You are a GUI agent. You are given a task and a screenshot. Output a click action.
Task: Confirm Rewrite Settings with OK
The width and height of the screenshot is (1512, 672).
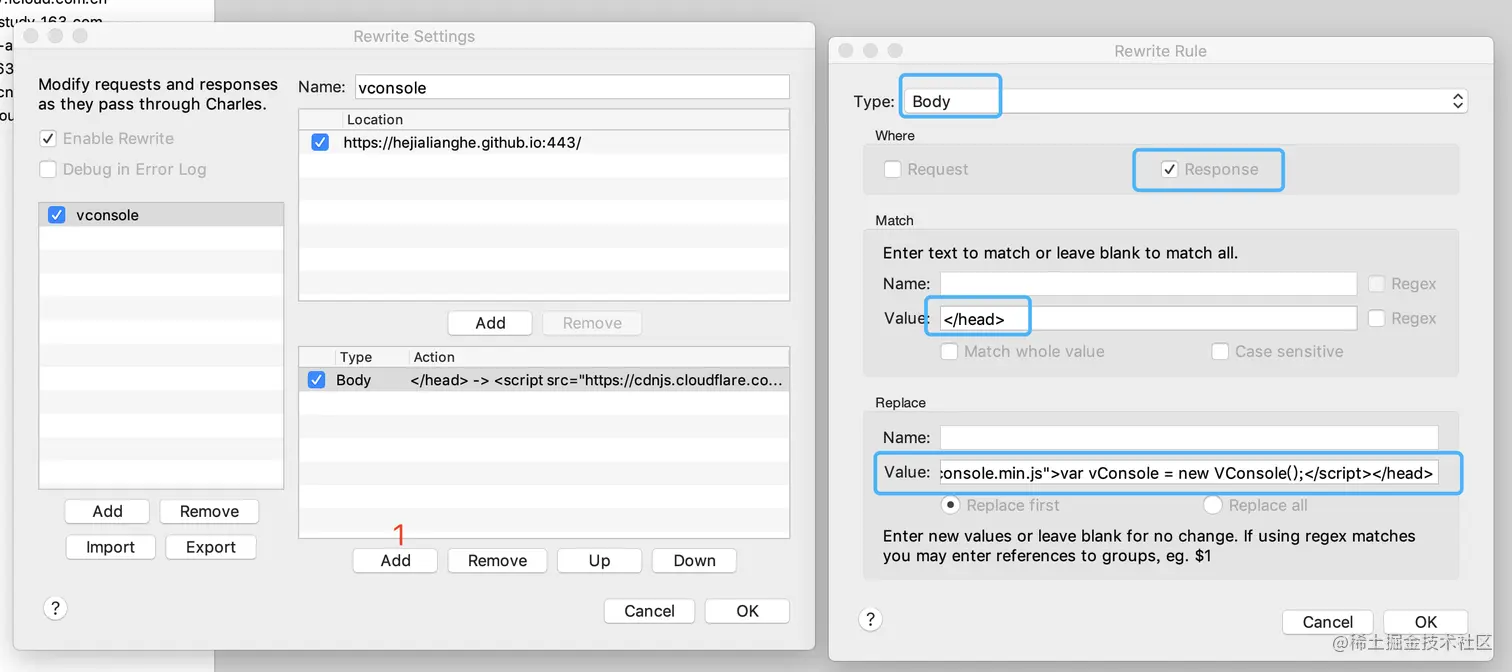(x=747, y=611)
